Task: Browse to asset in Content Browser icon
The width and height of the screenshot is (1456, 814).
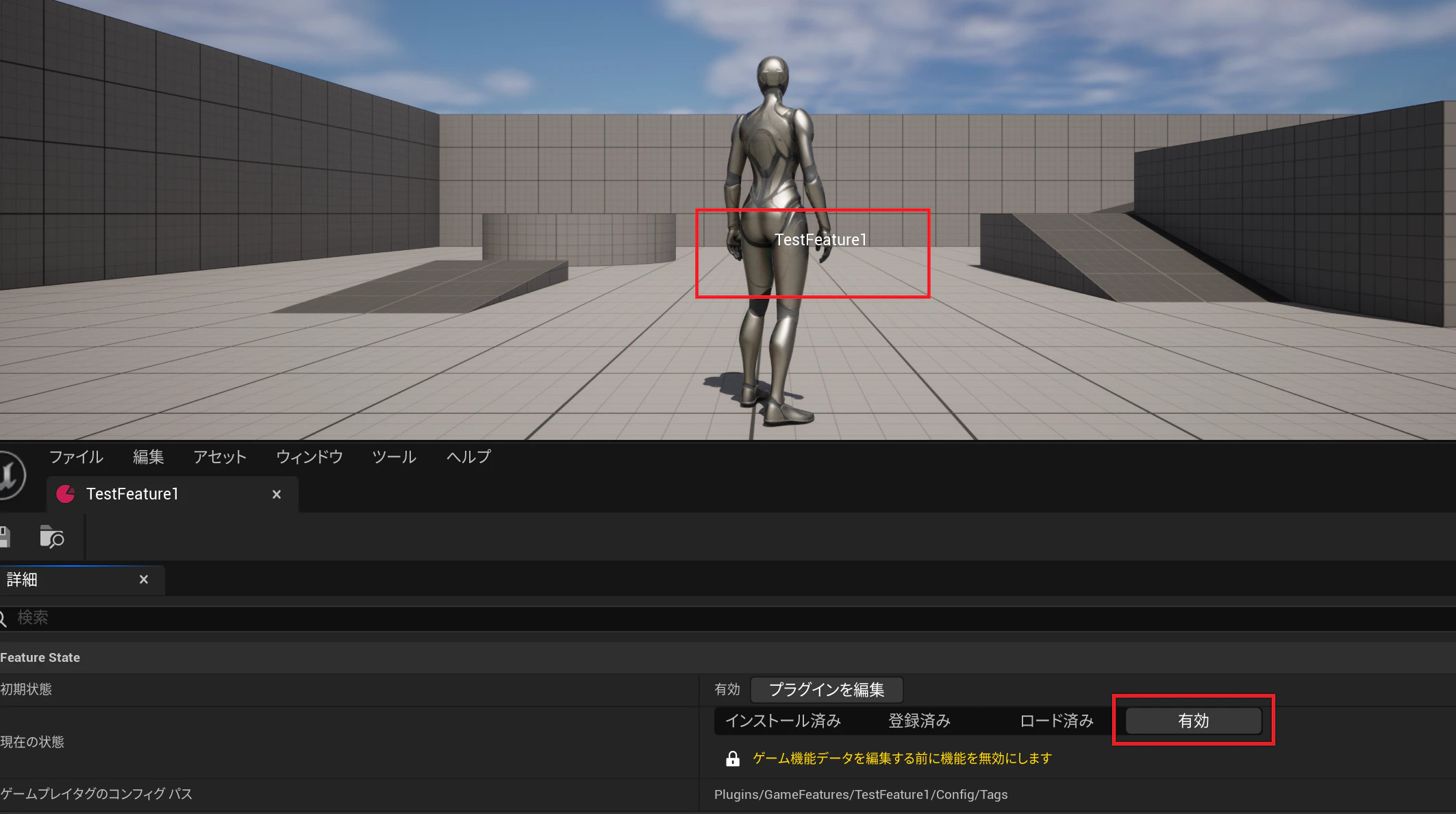Action: click(x=51, y=537)
